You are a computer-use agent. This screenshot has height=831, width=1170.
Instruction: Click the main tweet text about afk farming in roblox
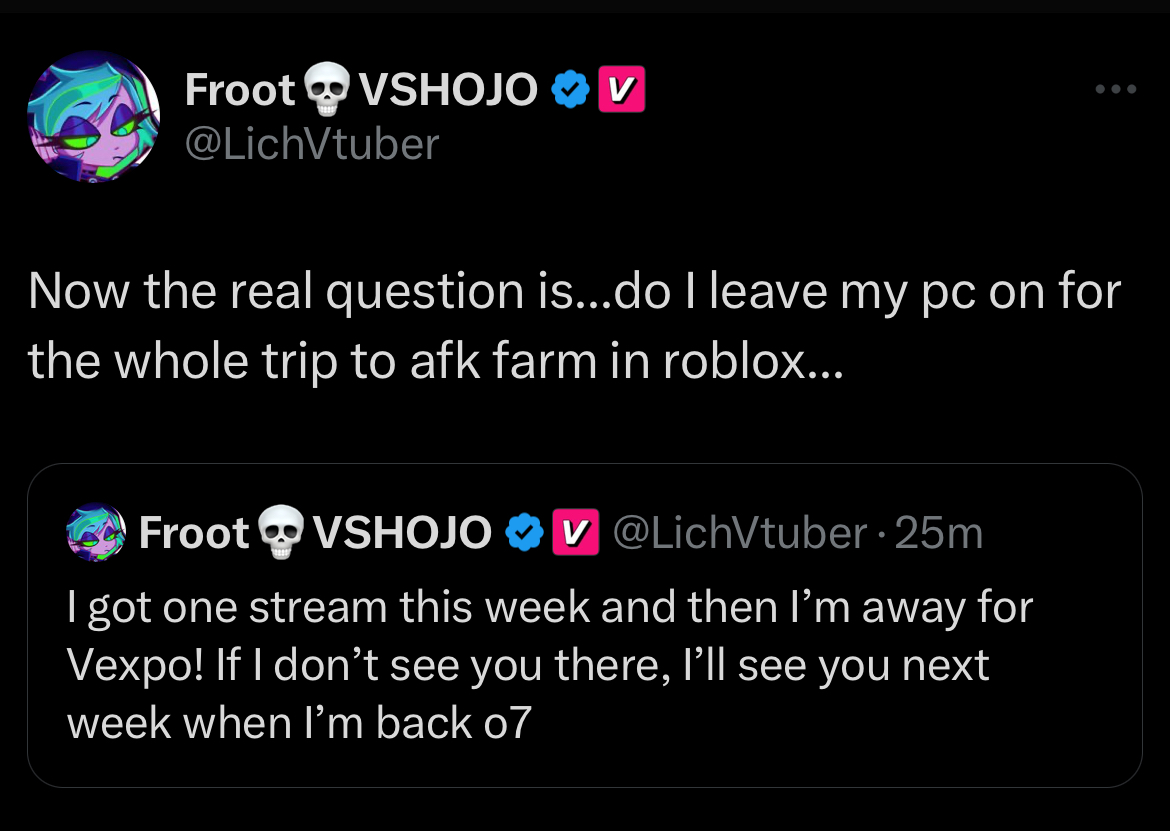click(573, 326)
